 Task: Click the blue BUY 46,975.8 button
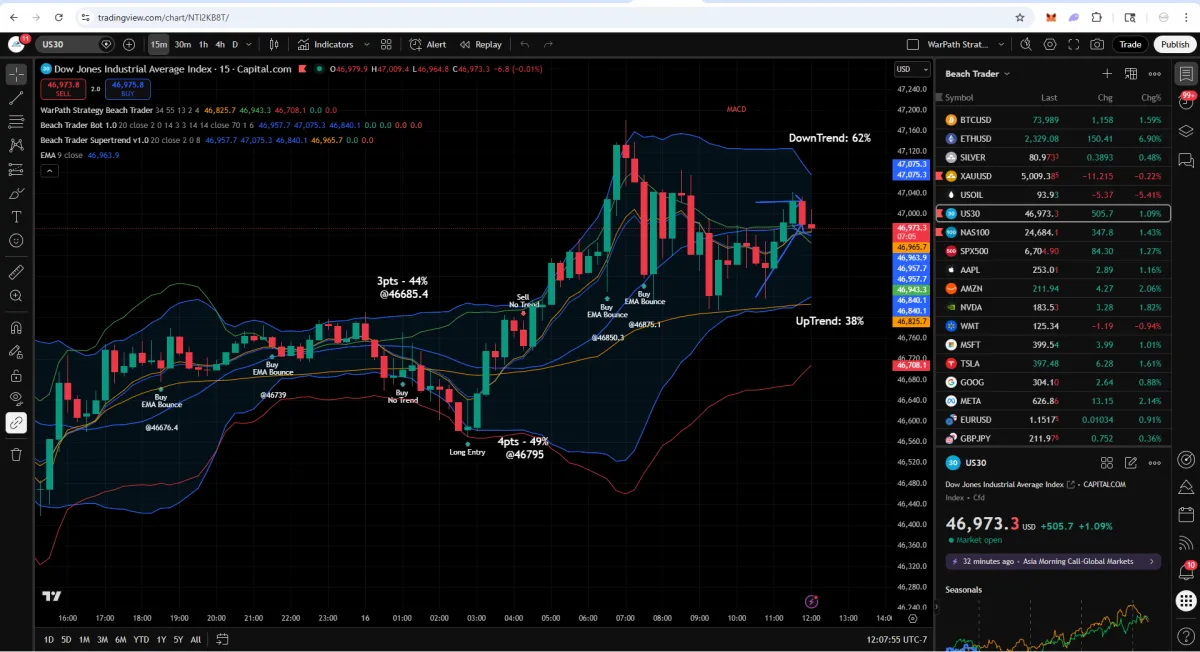[127, 88]
